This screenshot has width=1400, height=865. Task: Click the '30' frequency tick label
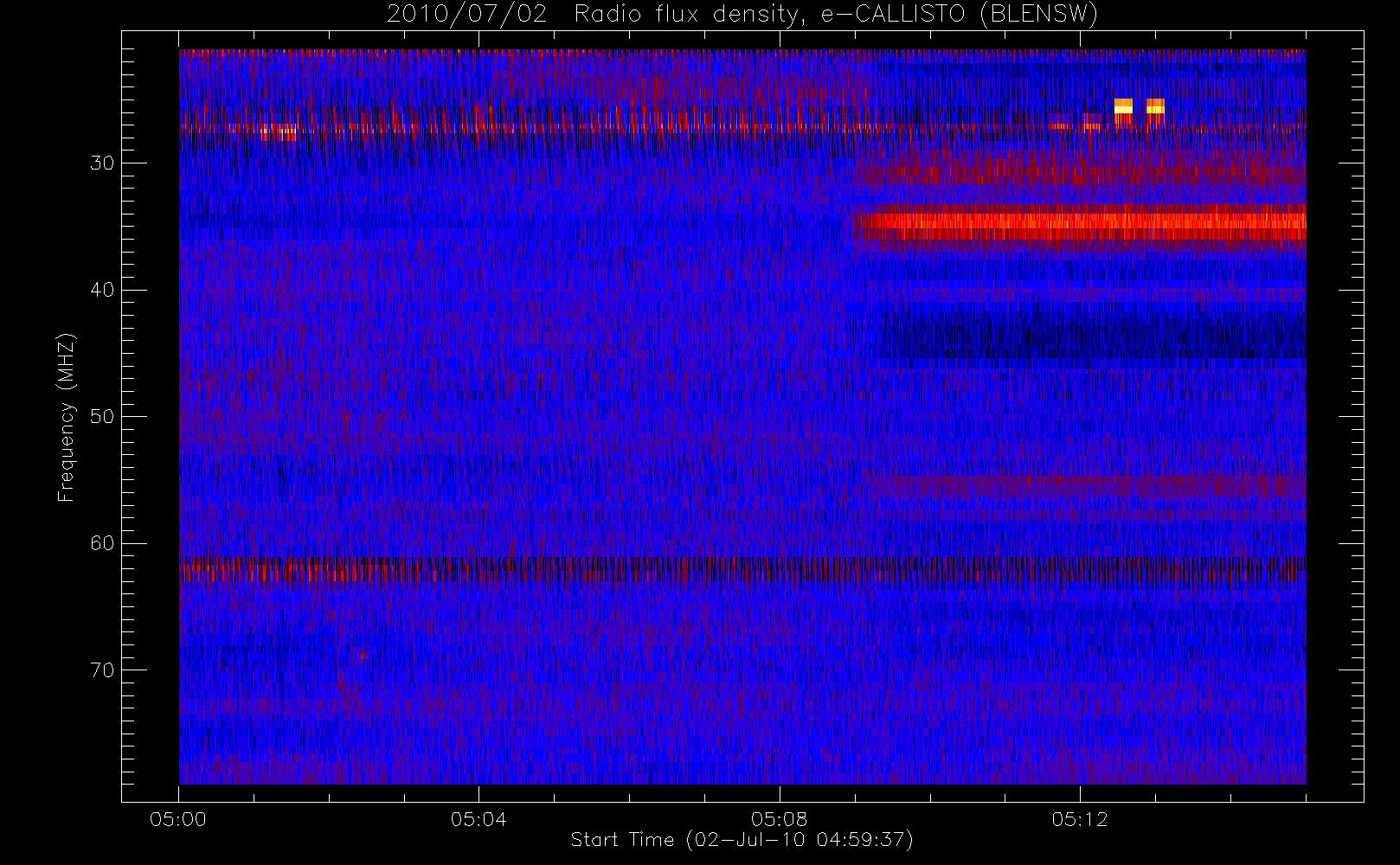coord(102,163)
